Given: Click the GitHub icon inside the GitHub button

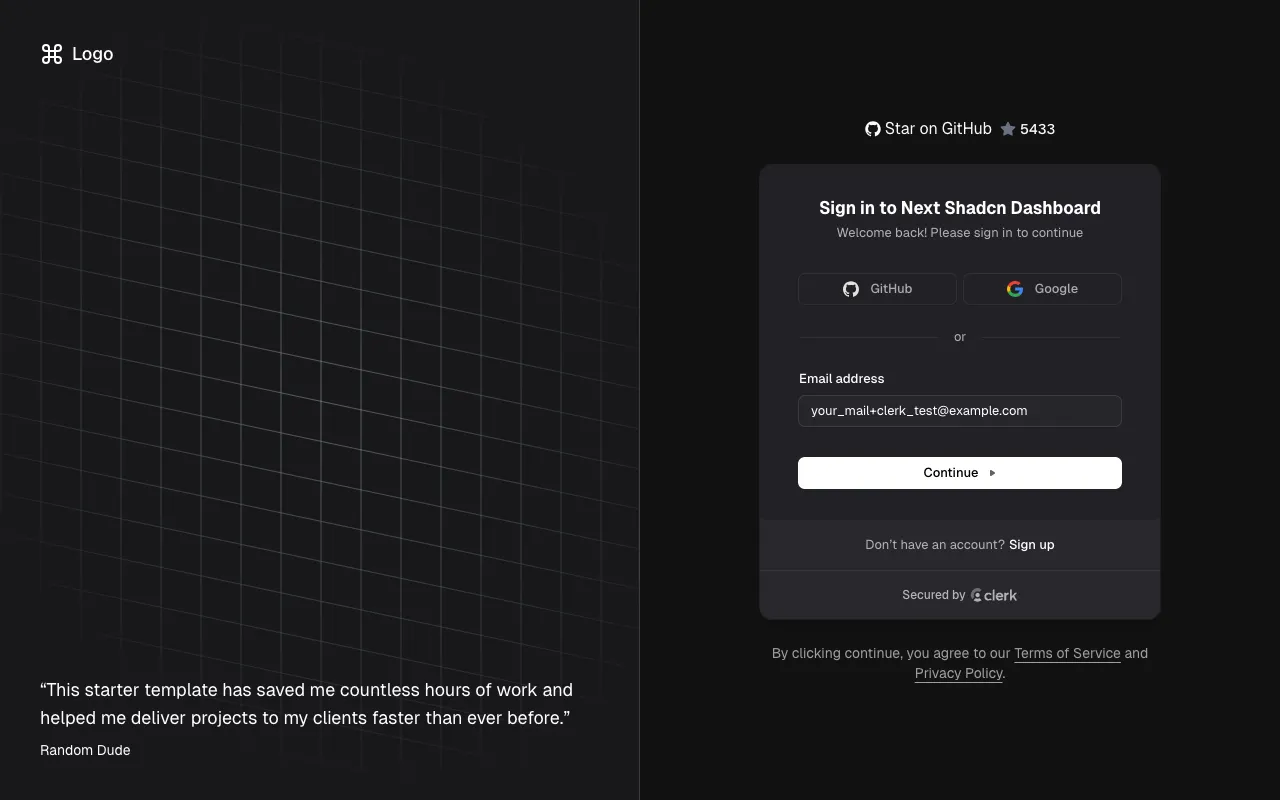Looking at the screenshot, I should pos(851,289).
